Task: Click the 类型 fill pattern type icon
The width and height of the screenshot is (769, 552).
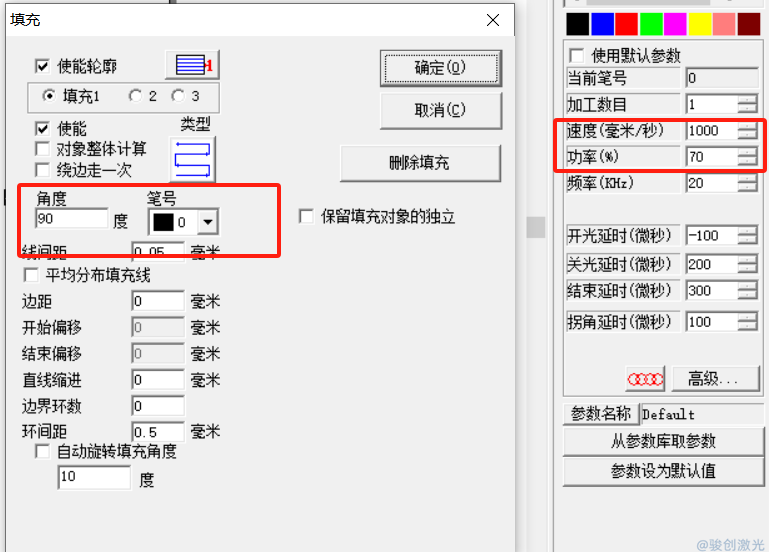Action: [193, 159]
